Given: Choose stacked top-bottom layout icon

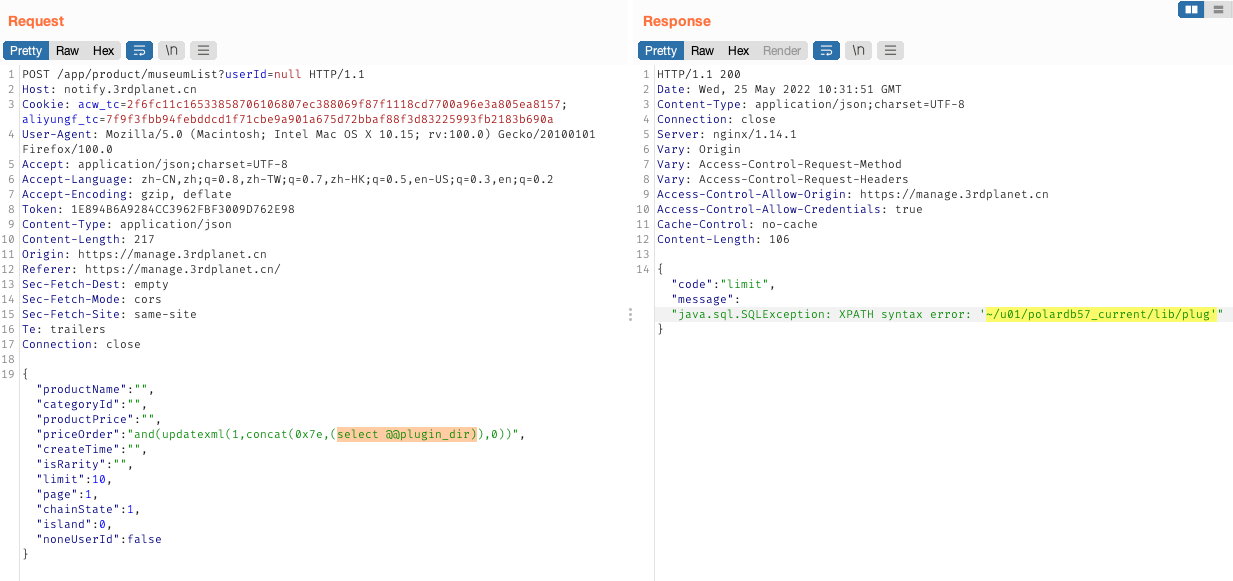Looking at the screenshot, I should click(1216, 9).
